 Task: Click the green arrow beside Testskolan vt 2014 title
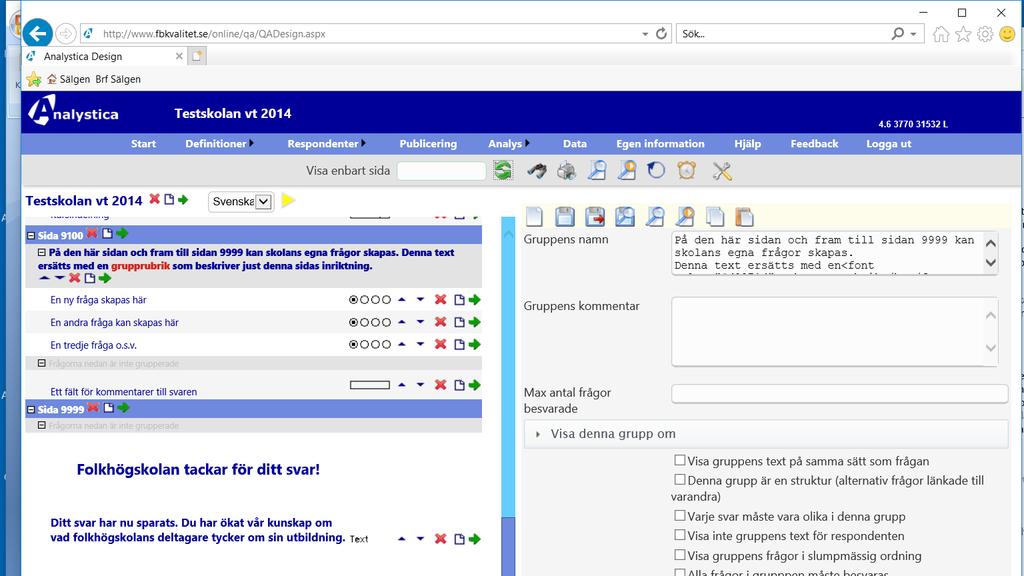(x=183, y=199)
